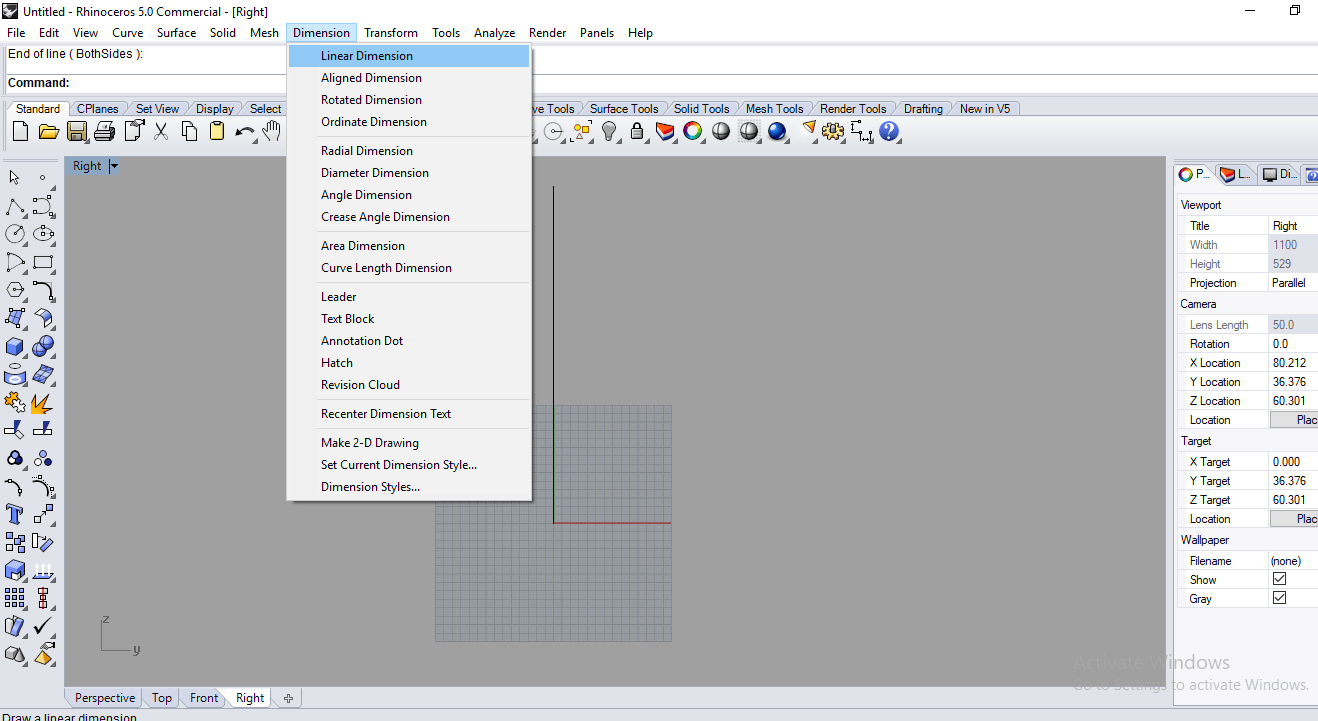Open a file with the folder icon
The width and height of the screenshot is (1318, 721).
coord(48,131)
